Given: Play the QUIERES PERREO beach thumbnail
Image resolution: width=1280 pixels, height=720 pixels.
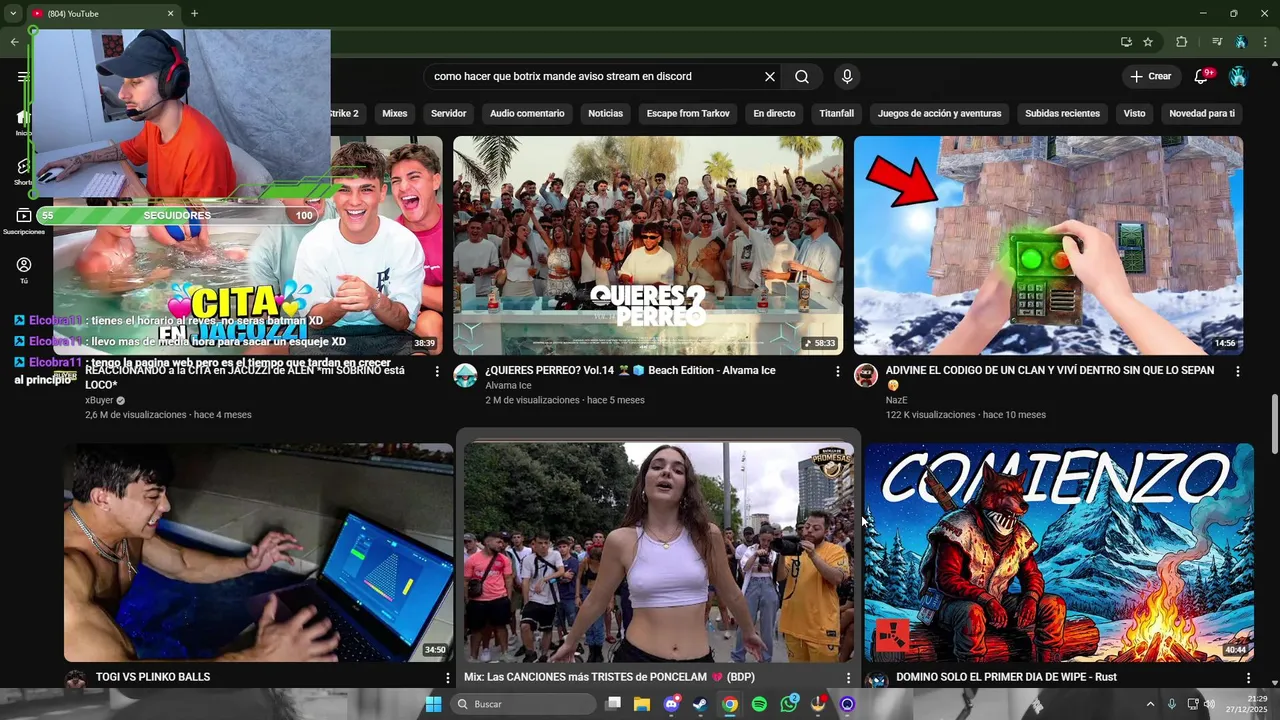Looking at the screenshot, I should pos(648,245).
